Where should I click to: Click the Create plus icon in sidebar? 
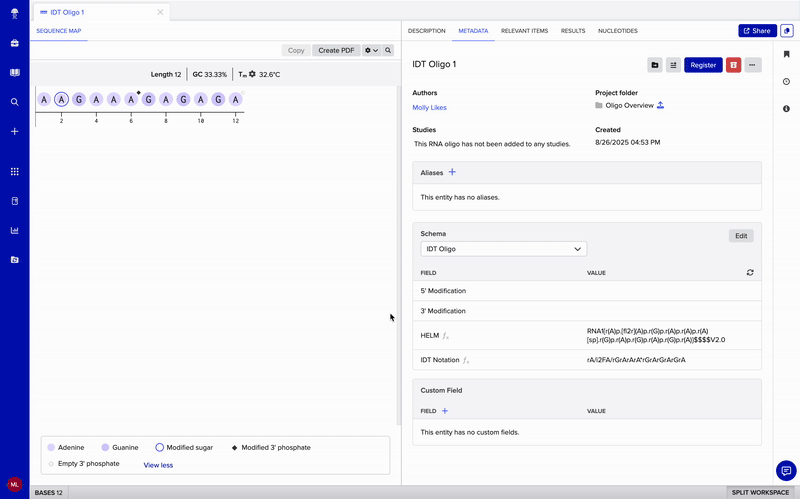pos(14,132)
